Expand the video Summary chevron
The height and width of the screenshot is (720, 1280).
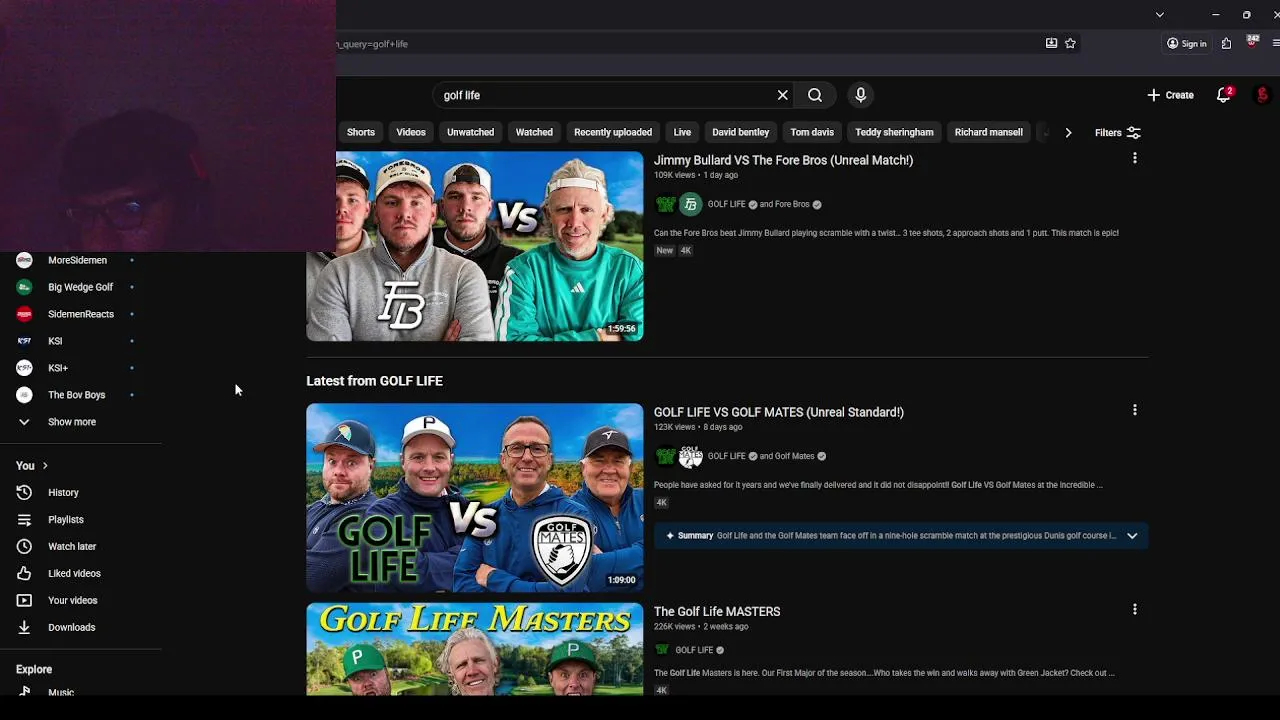point(1132,535)
